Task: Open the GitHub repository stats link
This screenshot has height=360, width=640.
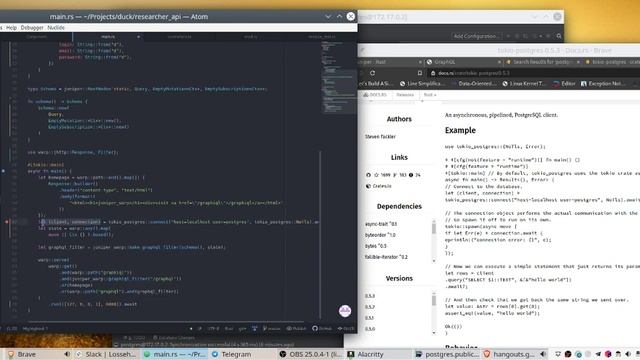Action: click(393, 175)
